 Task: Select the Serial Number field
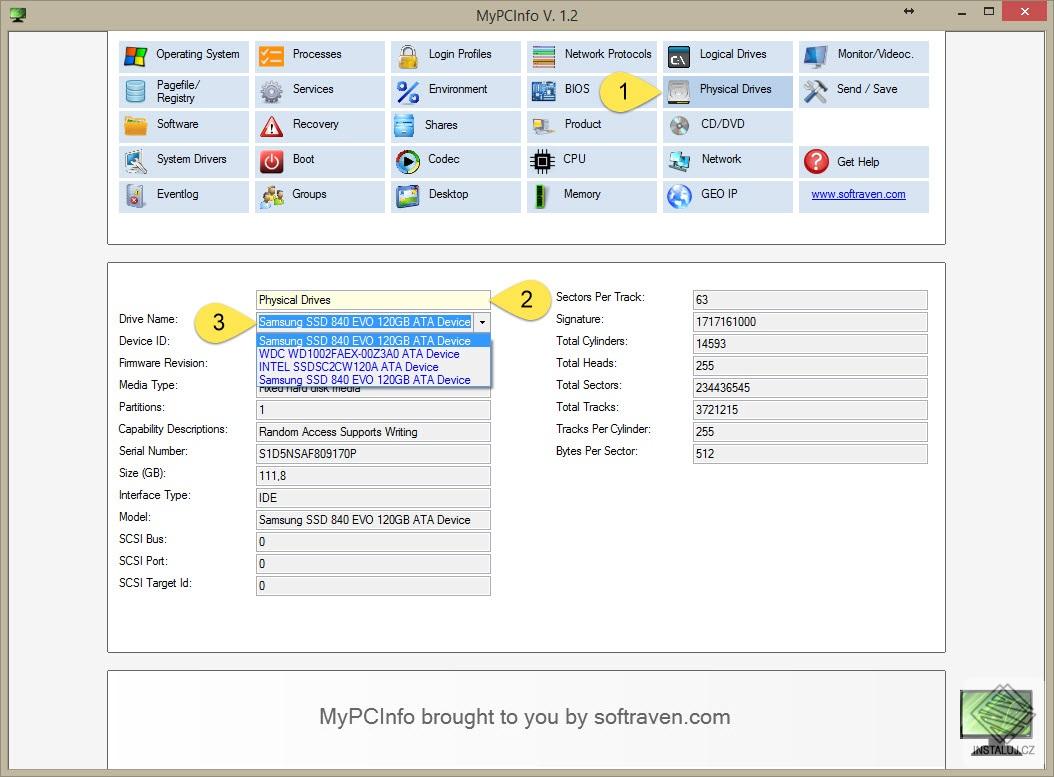(372, 453)
